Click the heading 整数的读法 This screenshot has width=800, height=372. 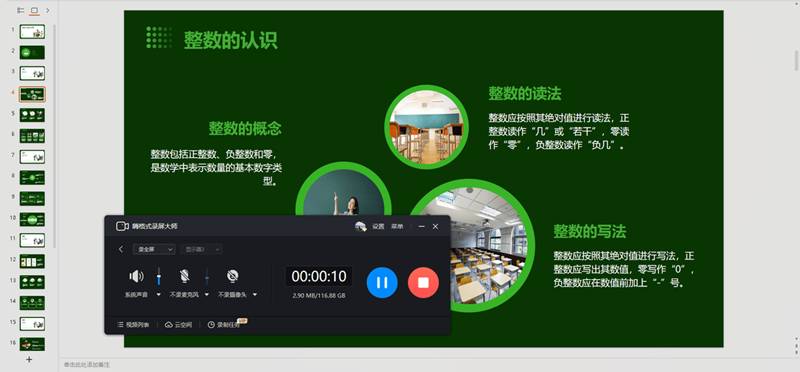[525, 93]
